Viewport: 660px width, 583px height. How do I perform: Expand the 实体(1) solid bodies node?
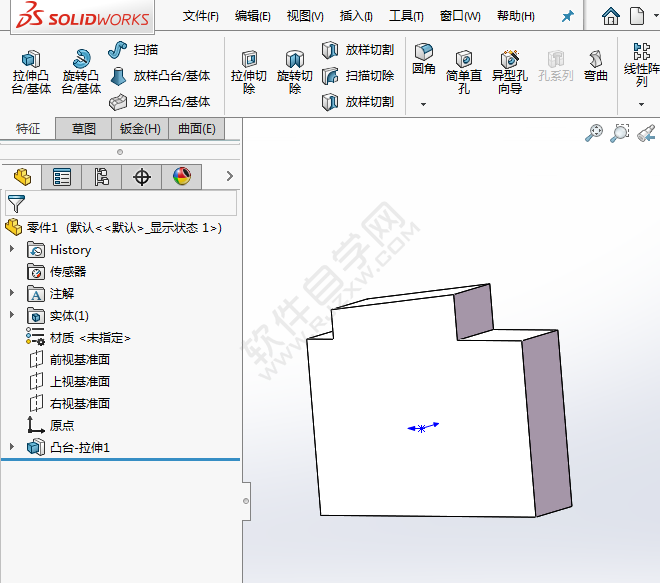pyautogui.click(x=12, y=314)
